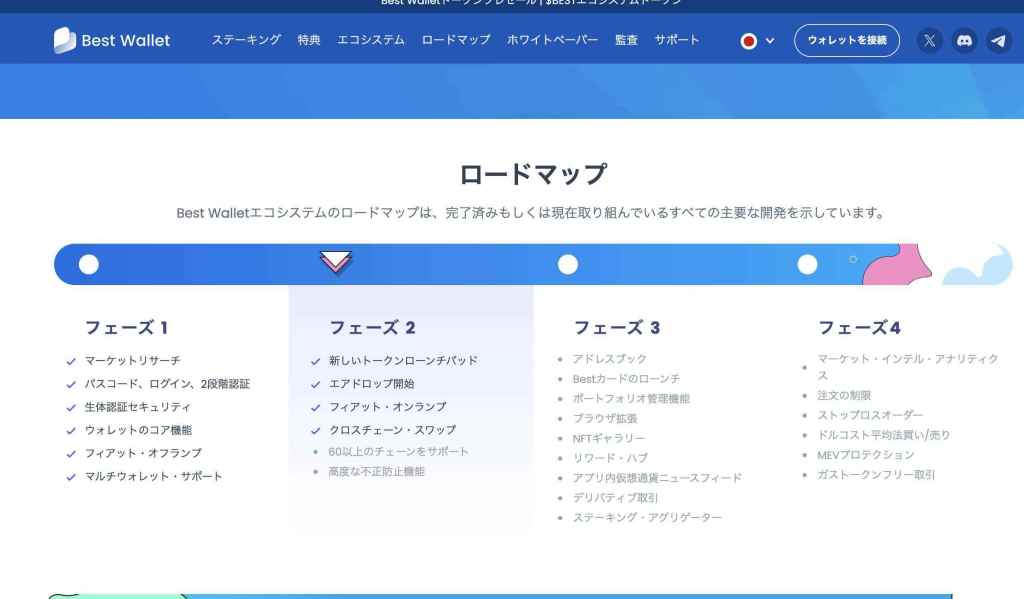Select the Phase 3 timeline dot

click(x=568, y=265)
